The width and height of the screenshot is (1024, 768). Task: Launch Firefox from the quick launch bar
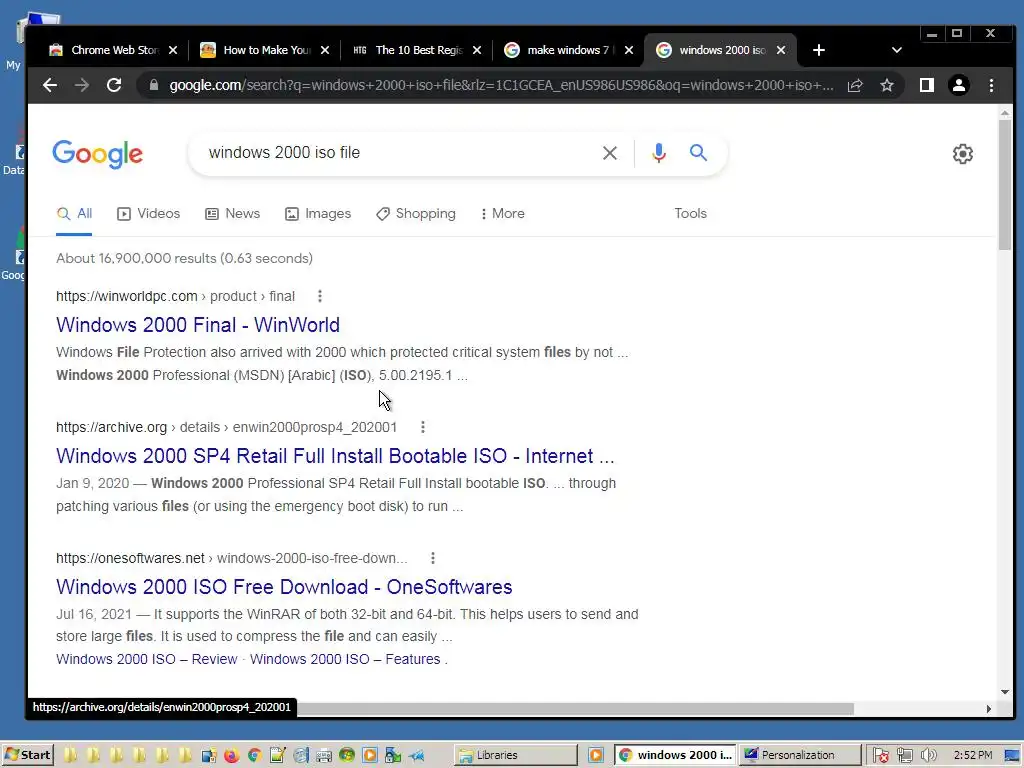(231, 756)
